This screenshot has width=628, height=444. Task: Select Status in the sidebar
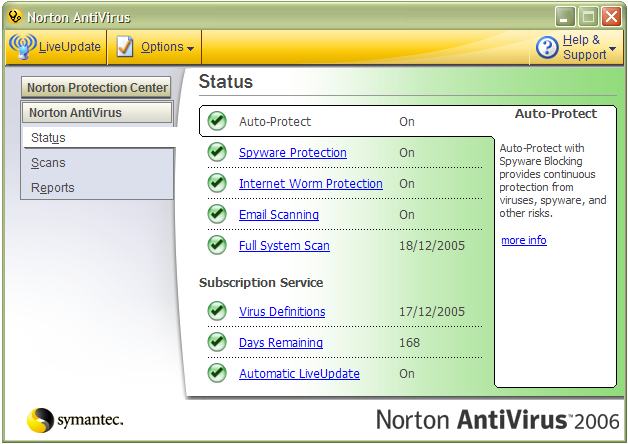pyautogui.click(x=99, y=137)
